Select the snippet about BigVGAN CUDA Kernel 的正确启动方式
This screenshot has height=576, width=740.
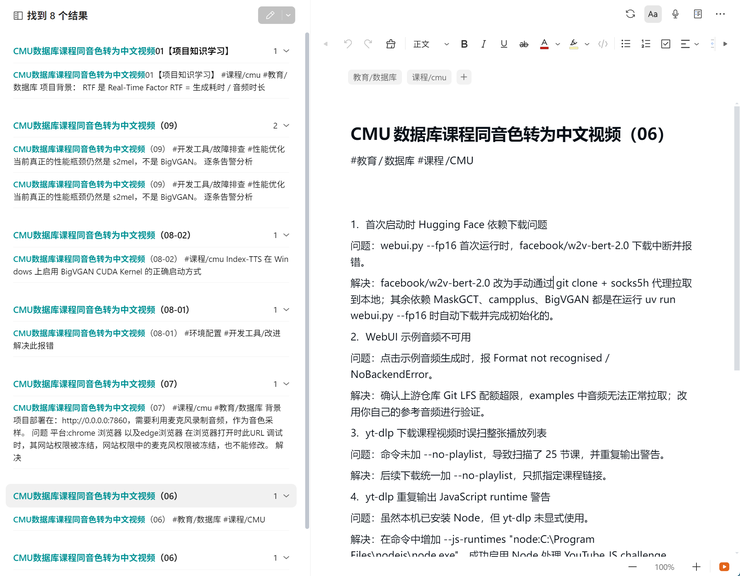click(151, 265)
